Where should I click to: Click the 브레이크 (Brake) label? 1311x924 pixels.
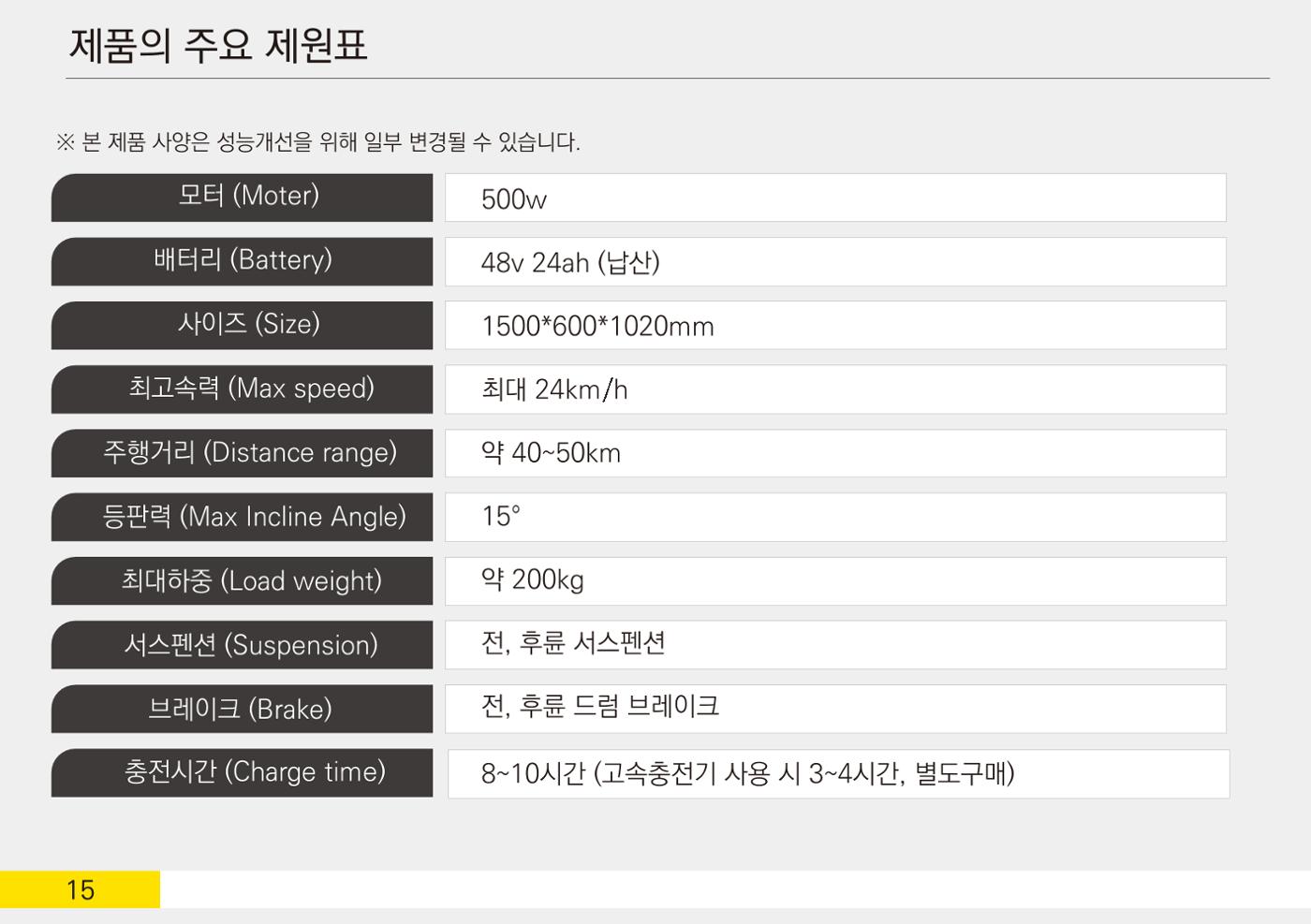[242, 709]
